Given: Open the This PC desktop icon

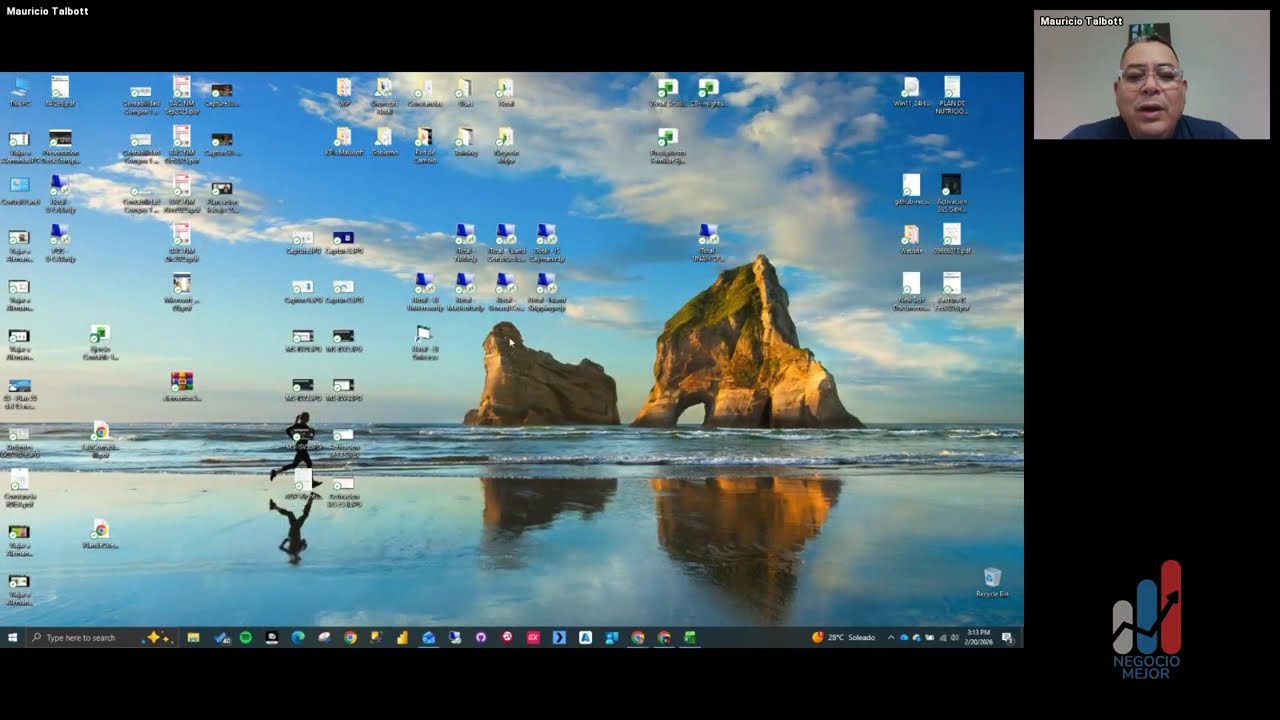Looking at the screenshot, I should [19, 91].
